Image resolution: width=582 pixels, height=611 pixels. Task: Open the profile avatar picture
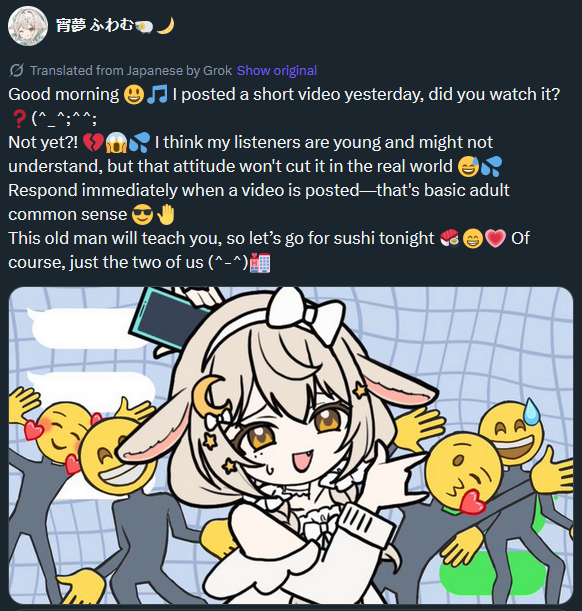click(28, 26)
